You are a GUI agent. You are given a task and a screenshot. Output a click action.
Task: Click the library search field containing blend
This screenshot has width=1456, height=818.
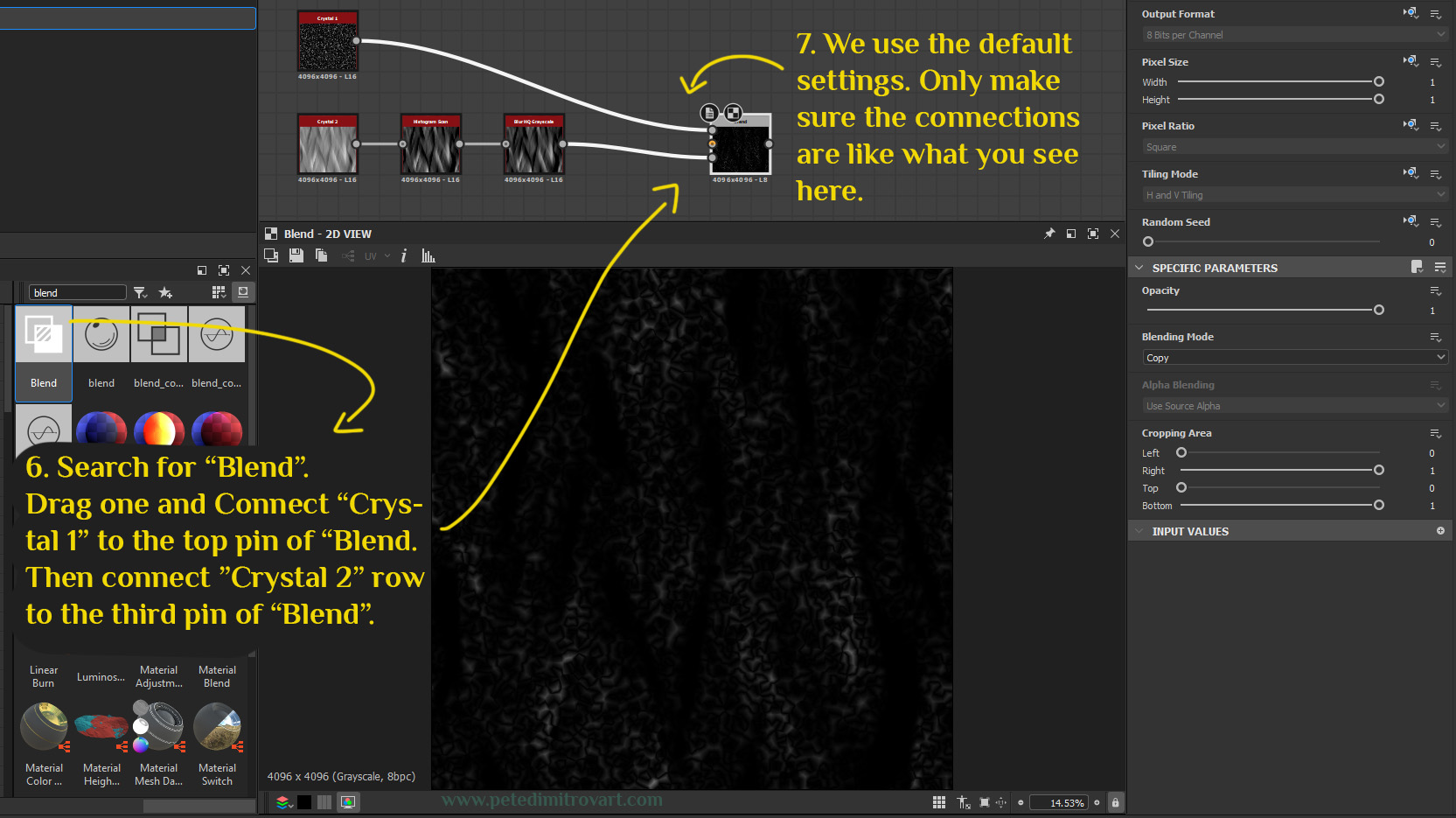point(78,292)
